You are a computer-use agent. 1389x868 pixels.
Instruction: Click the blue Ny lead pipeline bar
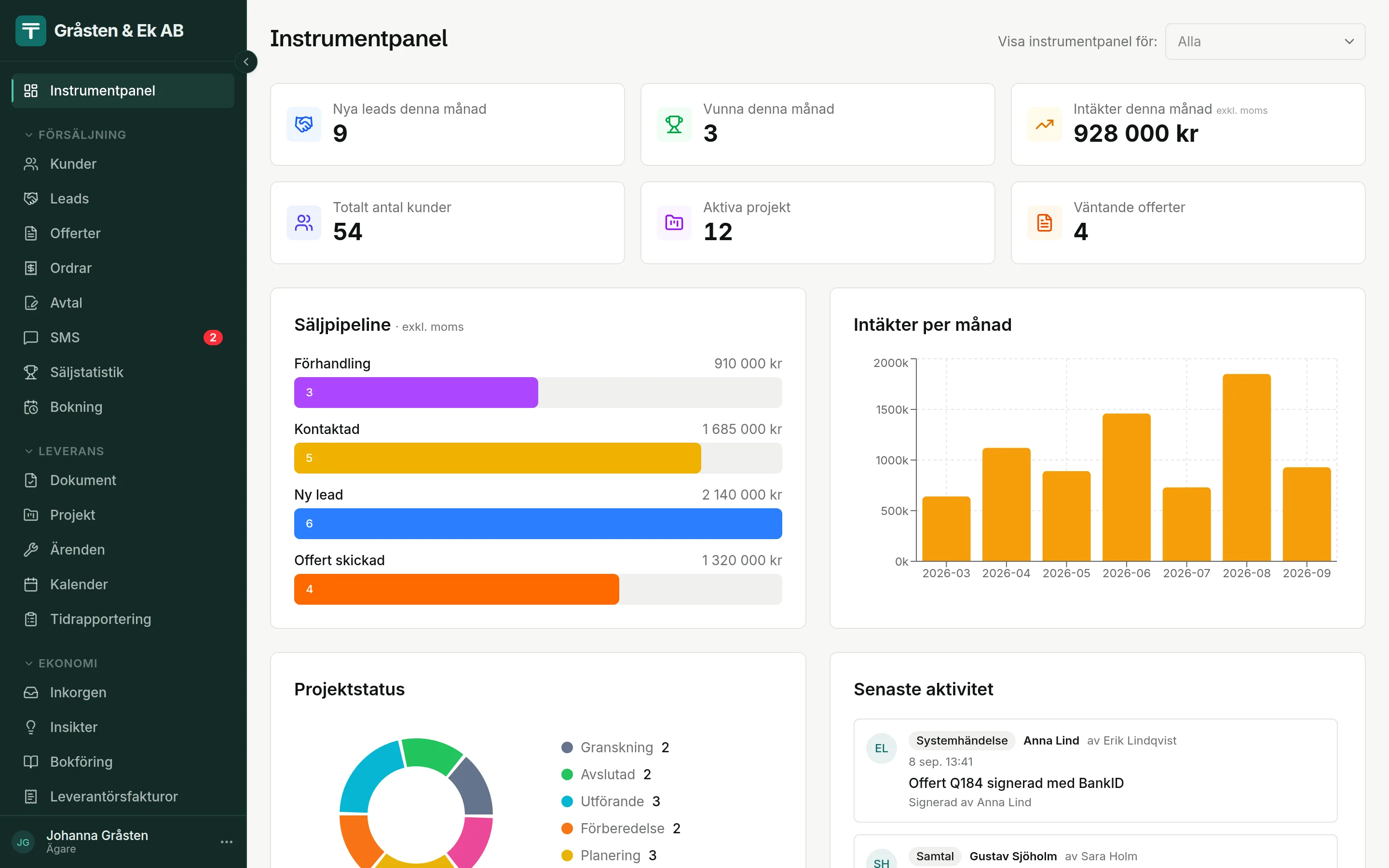[538, 524]
